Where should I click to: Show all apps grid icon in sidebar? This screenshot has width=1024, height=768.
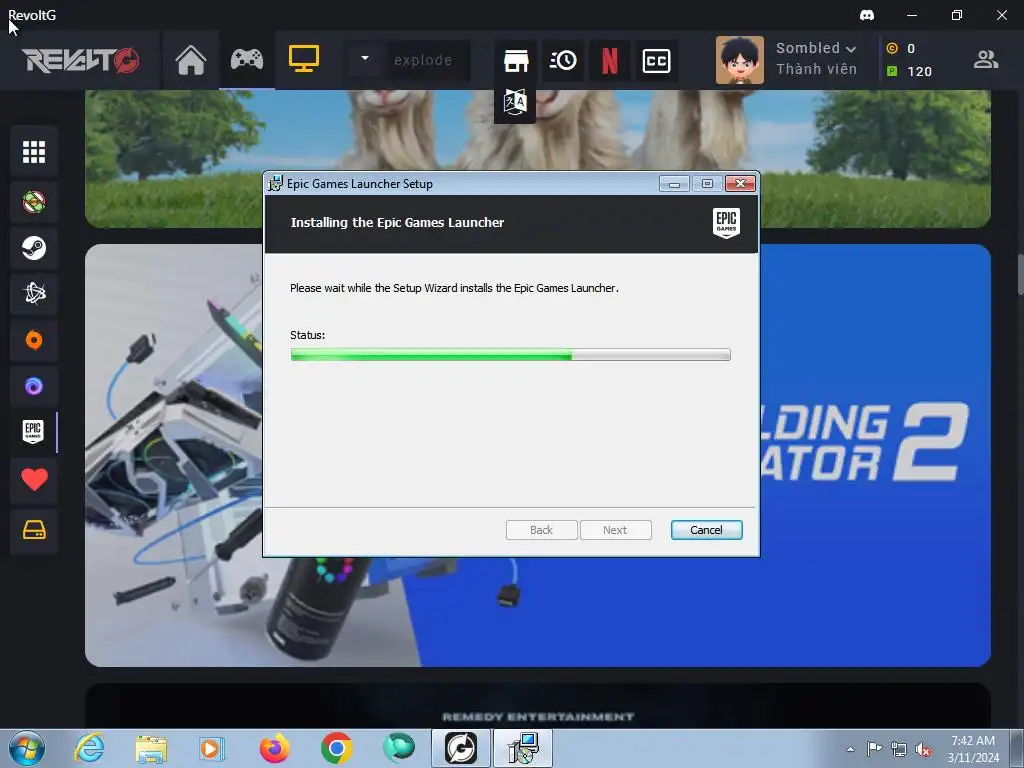click(34, 152)
